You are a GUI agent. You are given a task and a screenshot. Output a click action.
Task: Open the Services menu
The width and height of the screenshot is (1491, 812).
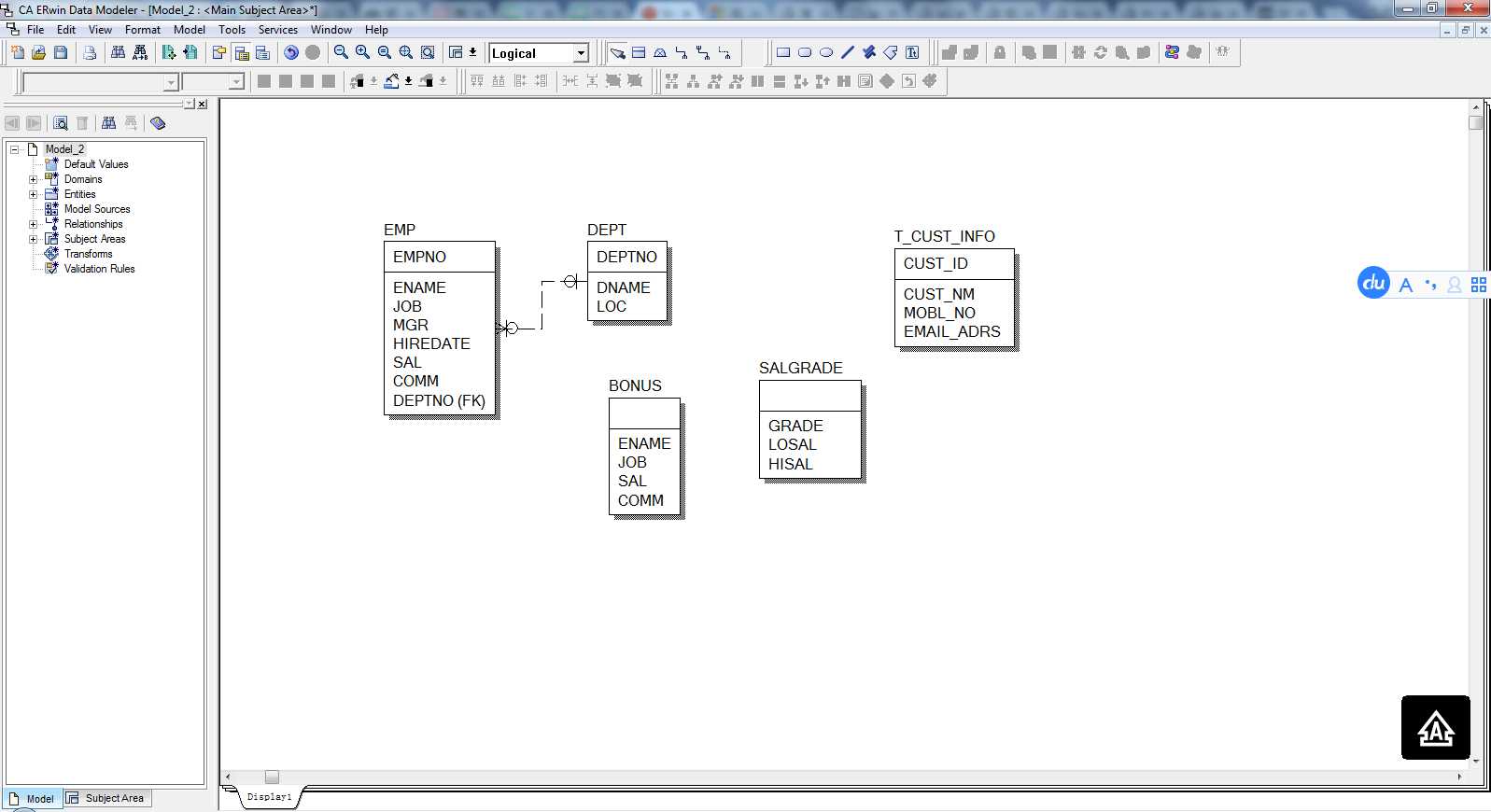[x=278, y=30]
